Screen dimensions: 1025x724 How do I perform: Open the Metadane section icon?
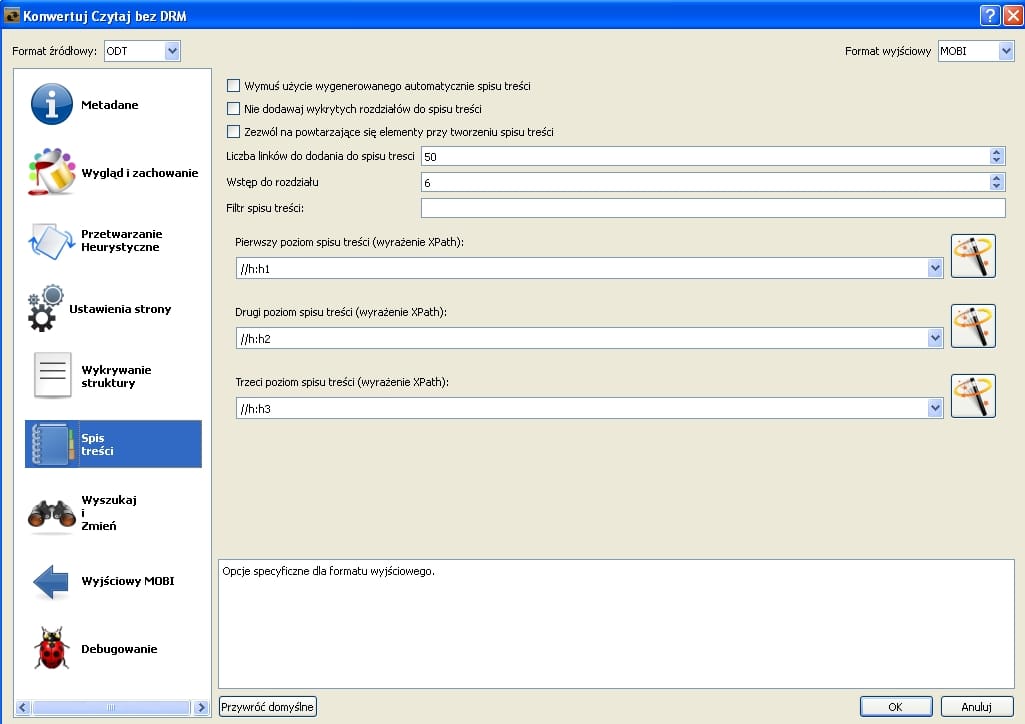tap(52, 104)
